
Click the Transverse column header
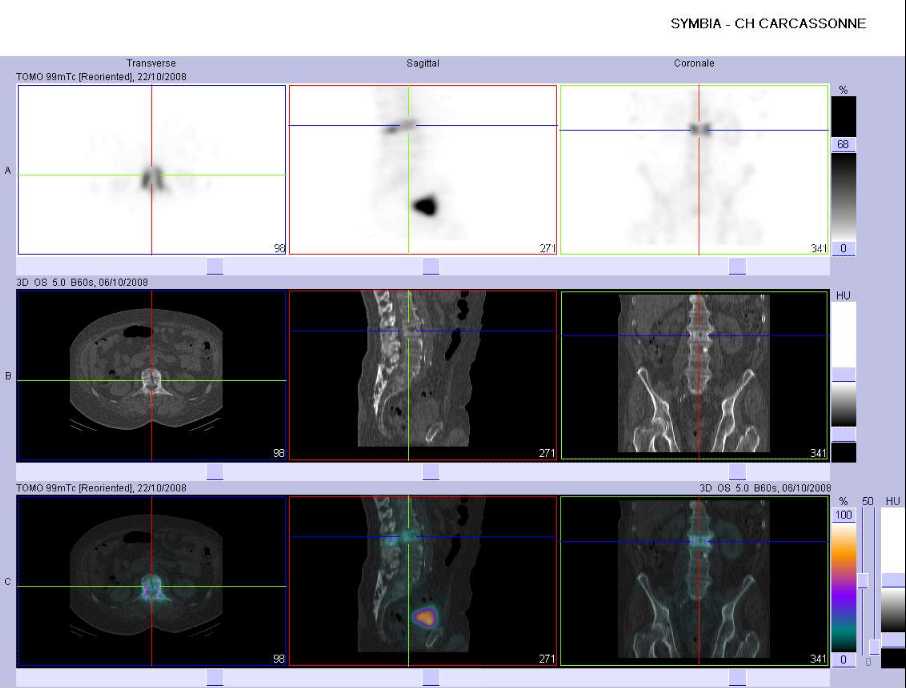point(151,64)
